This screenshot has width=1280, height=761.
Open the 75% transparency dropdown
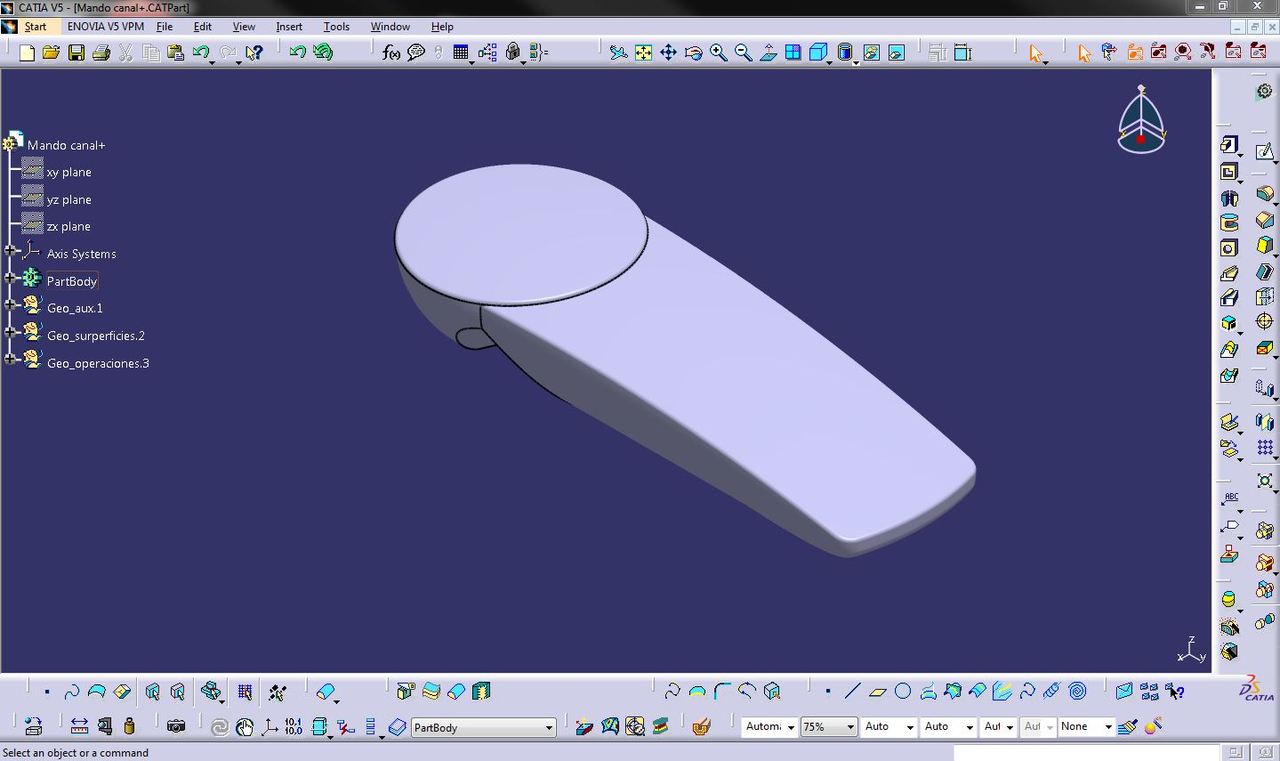(849, 727)
